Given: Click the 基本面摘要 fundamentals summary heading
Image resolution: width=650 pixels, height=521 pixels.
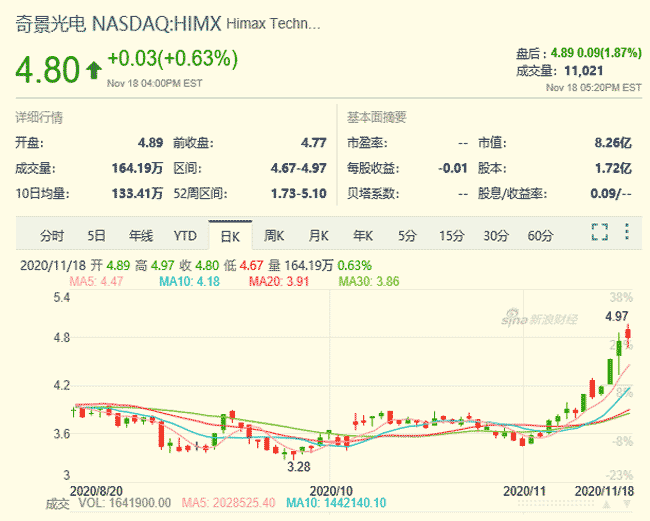Looking at the screenshot, I should (376, 117).
